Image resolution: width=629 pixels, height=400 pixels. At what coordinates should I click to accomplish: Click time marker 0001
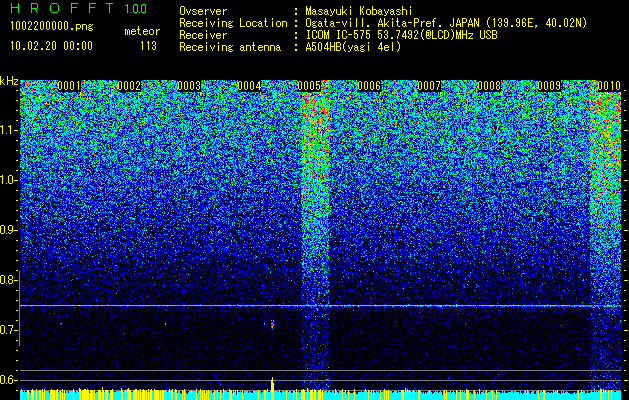[69, 86]
